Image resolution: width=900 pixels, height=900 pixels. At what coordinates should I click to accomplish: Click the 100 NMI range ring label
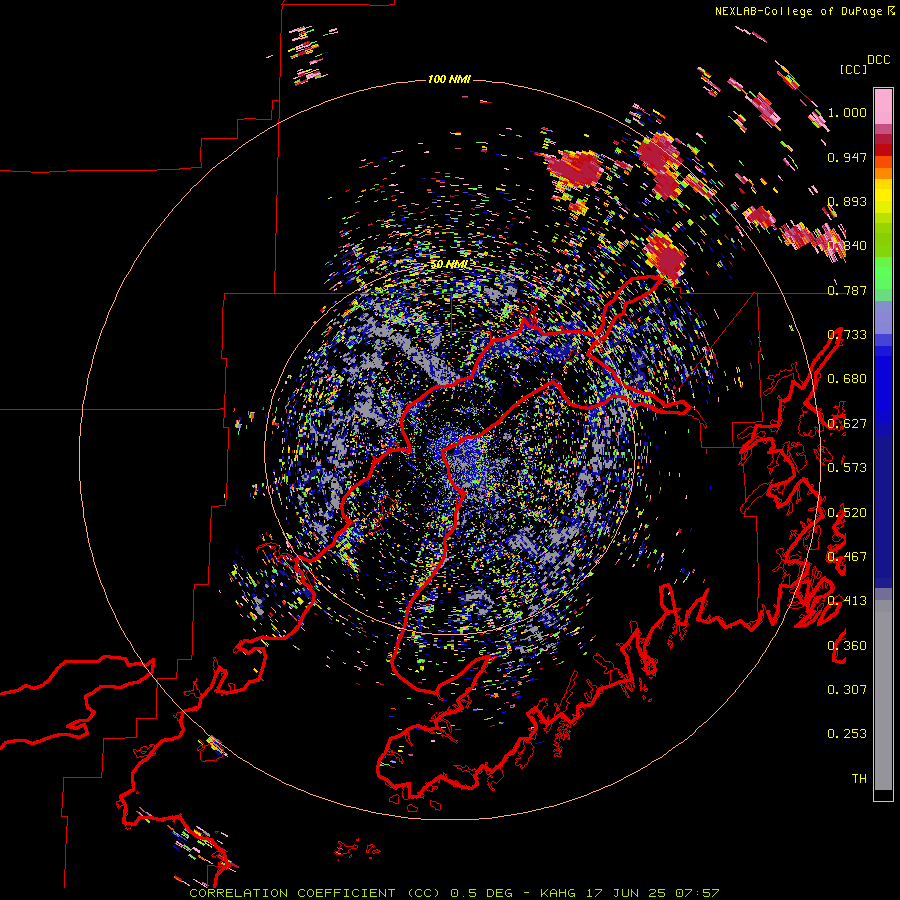tap(449, 79)
